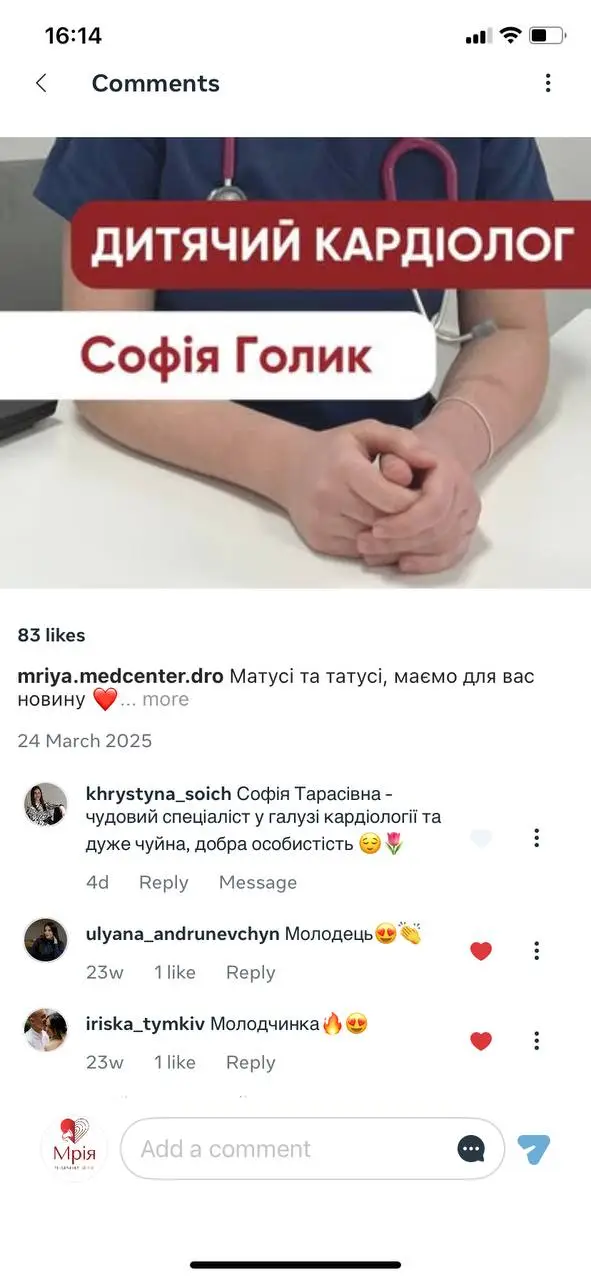Open the sticker bubble icon in comment box
The width and height of the screenshot is (591, 1280).
tap(472, 1149)
